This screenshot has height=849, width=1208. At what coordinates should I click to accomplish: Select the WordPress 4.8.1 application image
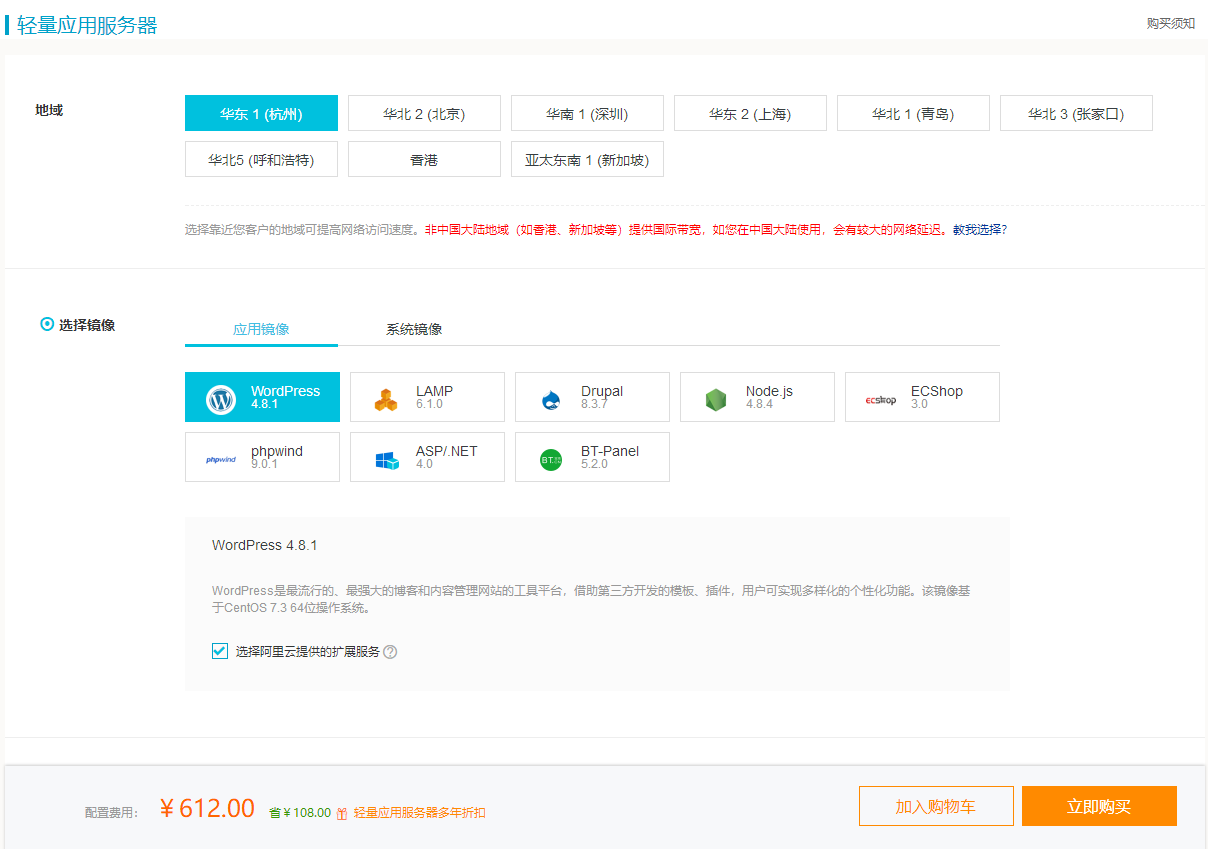click(262, 397)
